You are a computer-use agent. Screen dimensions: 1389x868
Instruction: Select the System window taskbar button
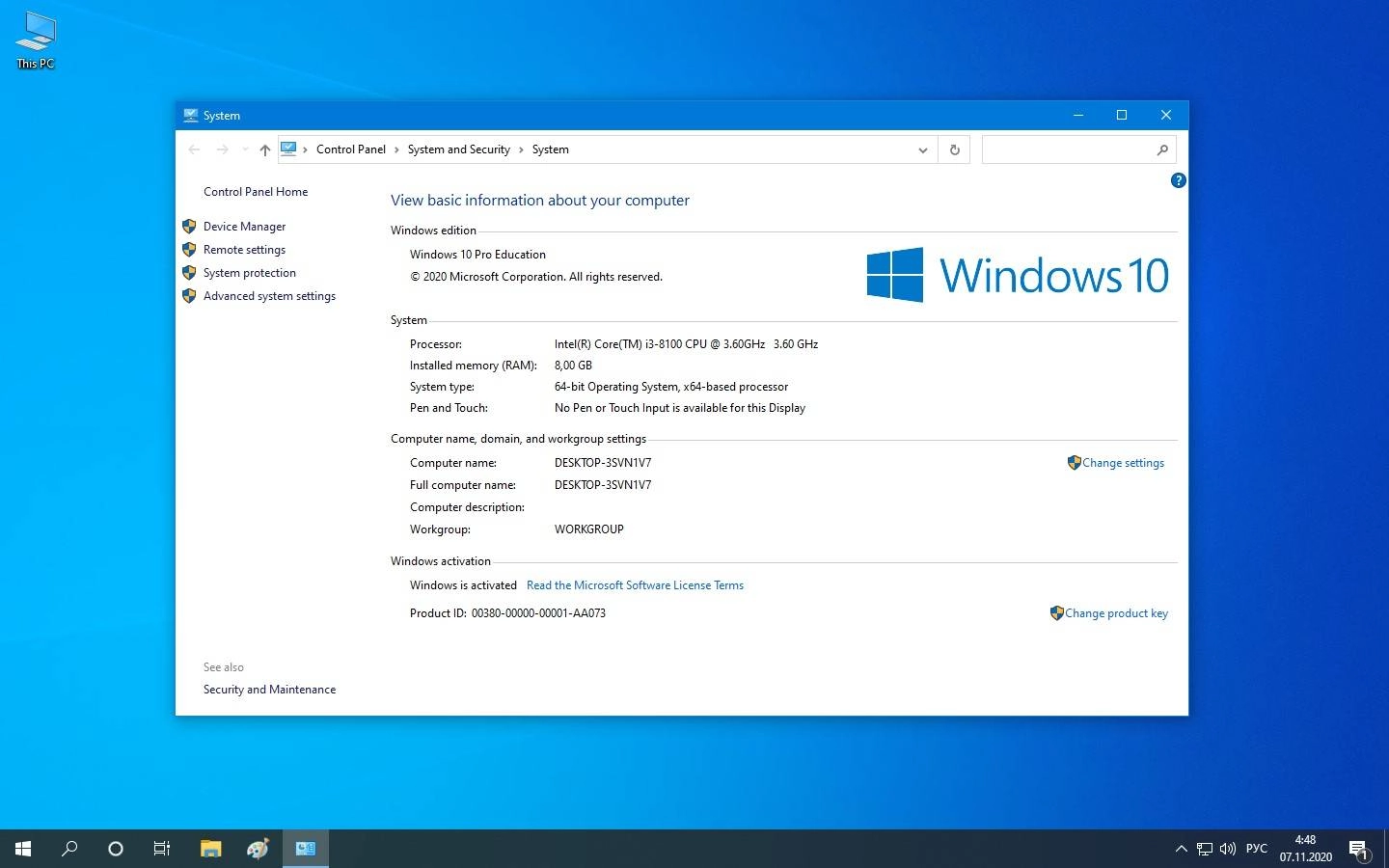coord(306,849)
